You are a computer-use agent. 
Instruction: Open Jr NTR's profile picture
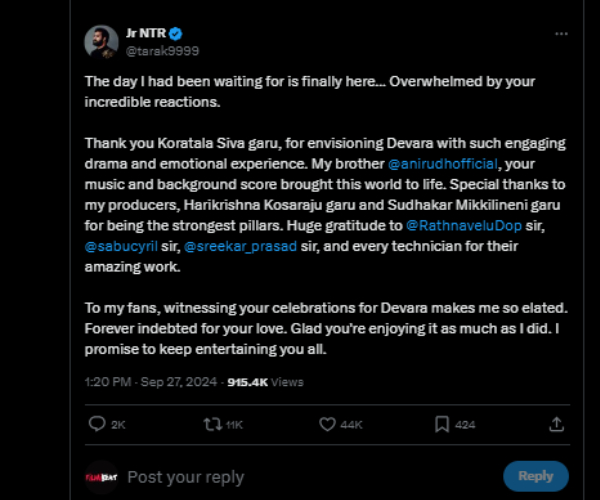[103, 42]
